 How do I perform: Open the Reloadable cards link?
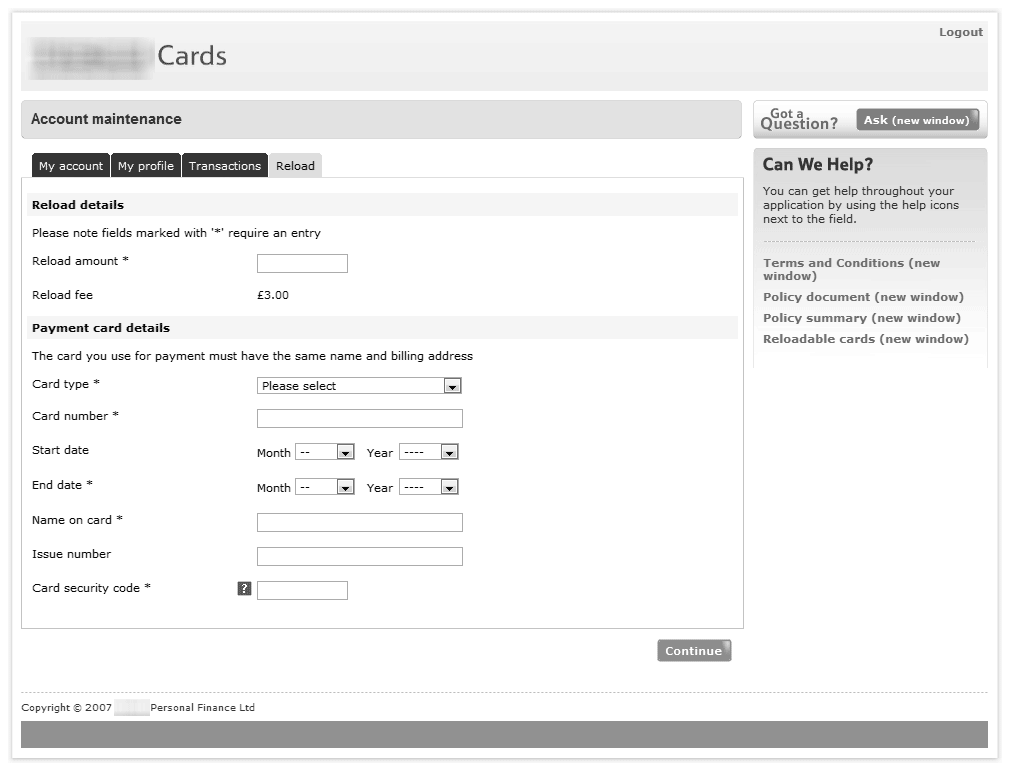point(865,339)
